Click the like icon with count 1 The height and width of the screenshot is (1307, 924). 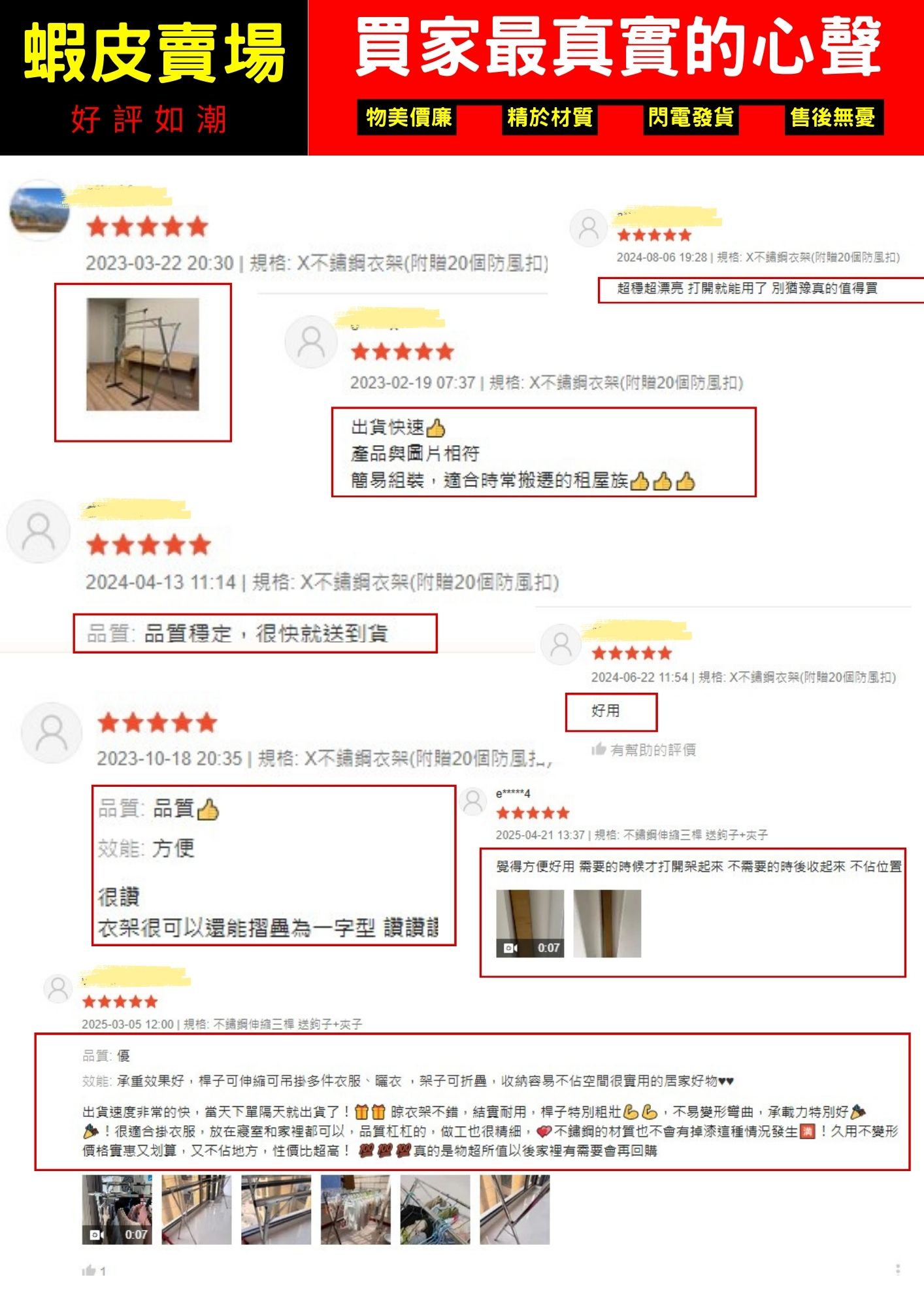pyautogui.click(x=88, y=1270)
